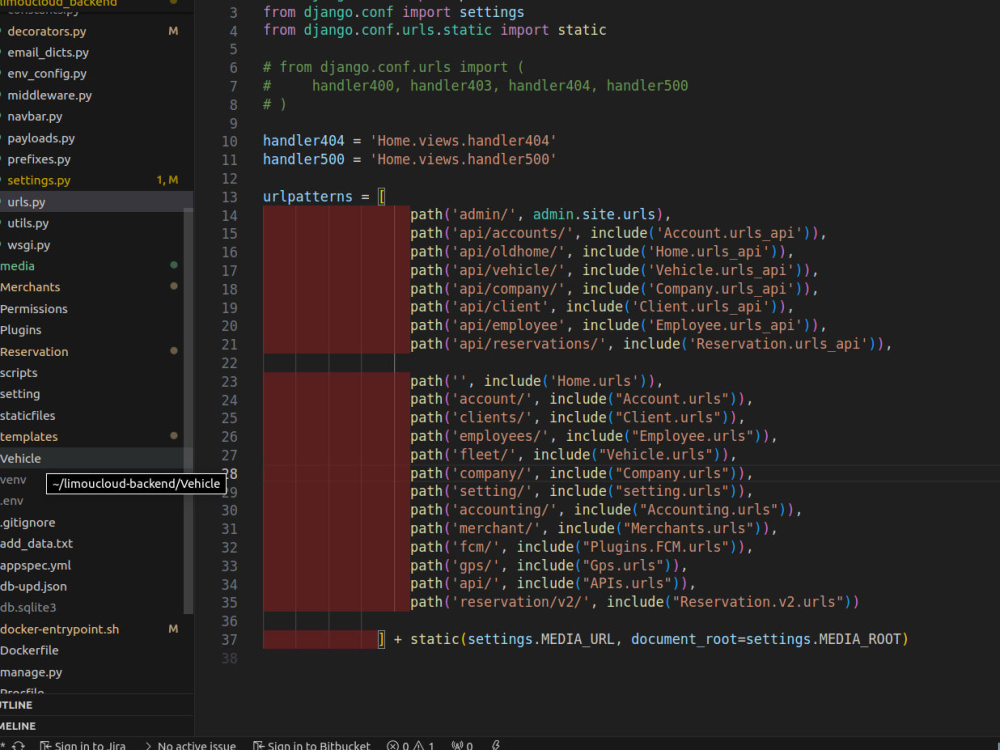Expand the media folder
The image size is (1000, 750).
pos(17,266)
